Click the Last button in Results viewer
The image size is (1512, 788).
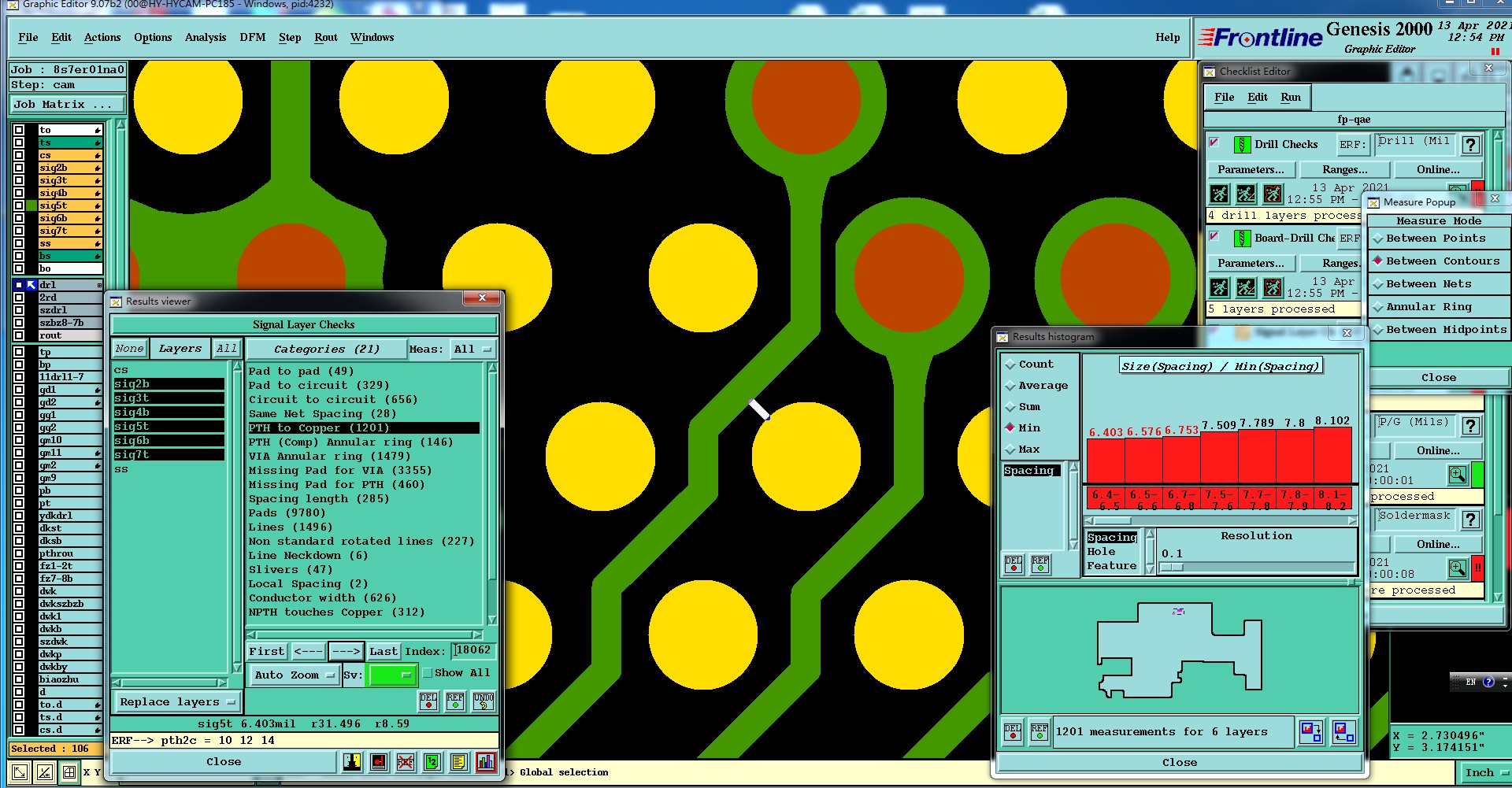[x=384, y=652]
